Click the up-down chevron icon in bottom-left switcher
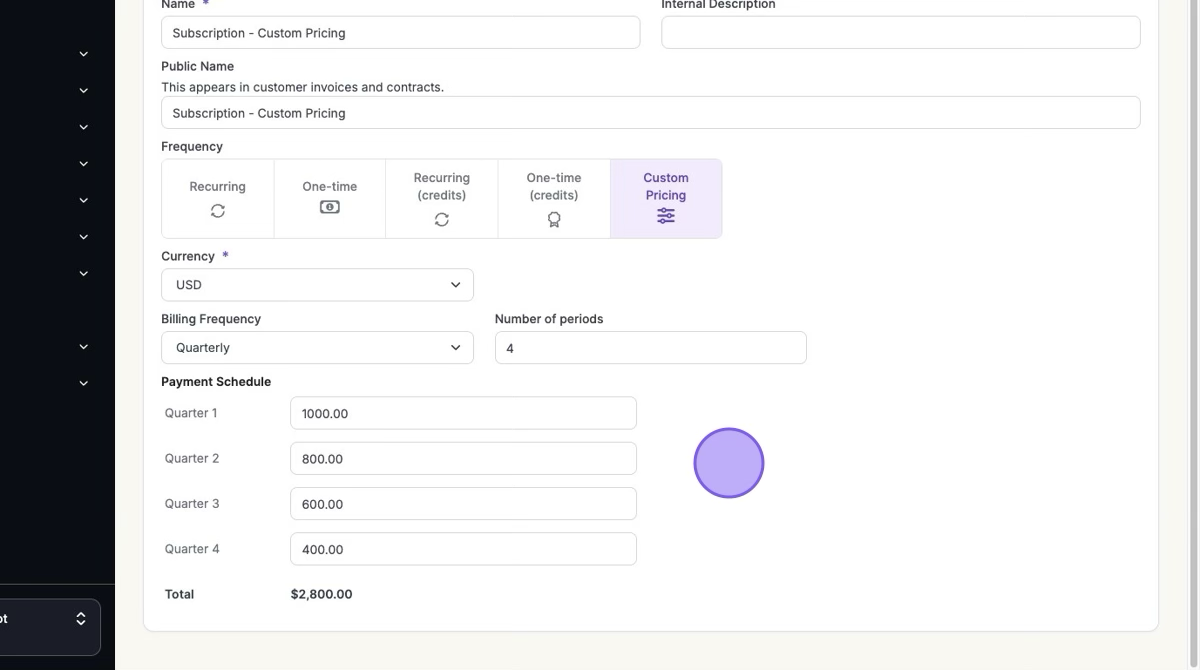1200x670 pixels. pyautogui.click(x=81, y=619)
